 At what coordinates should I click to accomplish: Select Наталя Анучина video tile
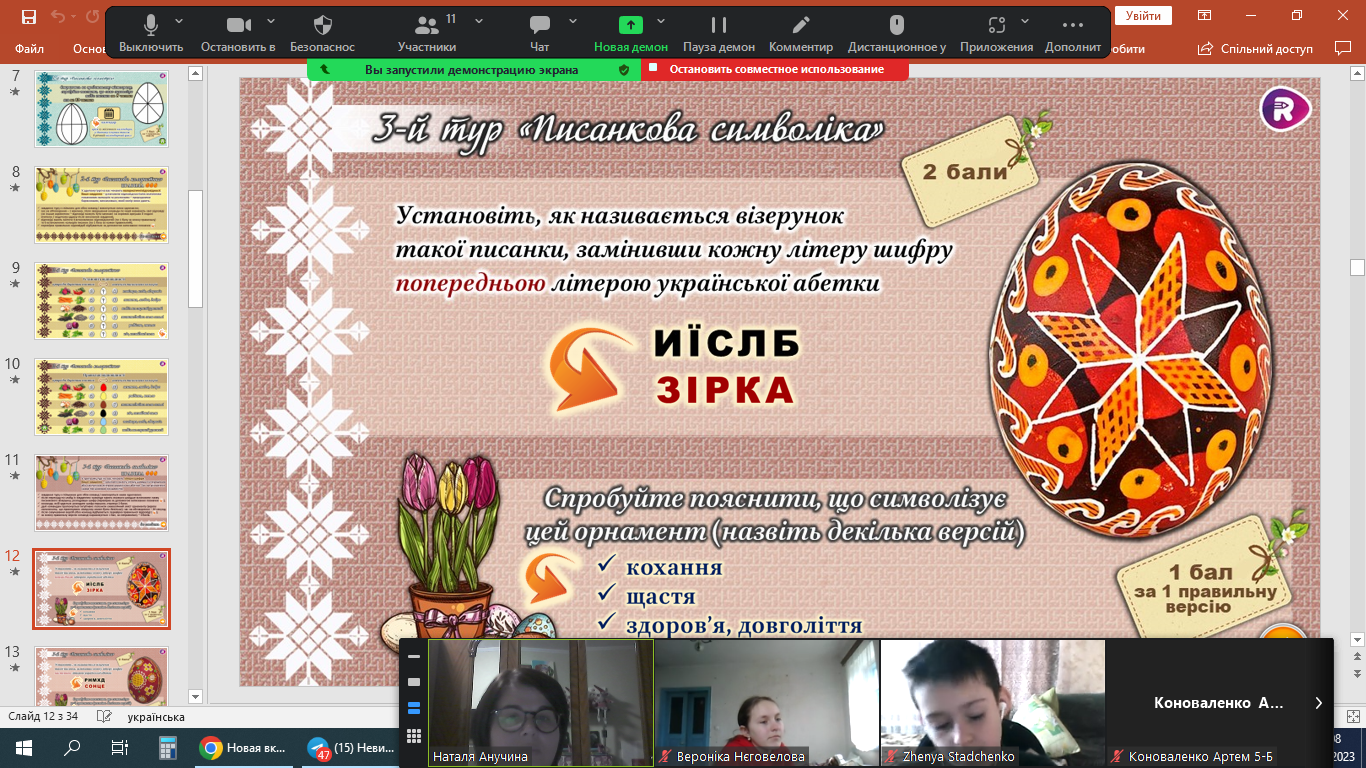tap(541, 703)
